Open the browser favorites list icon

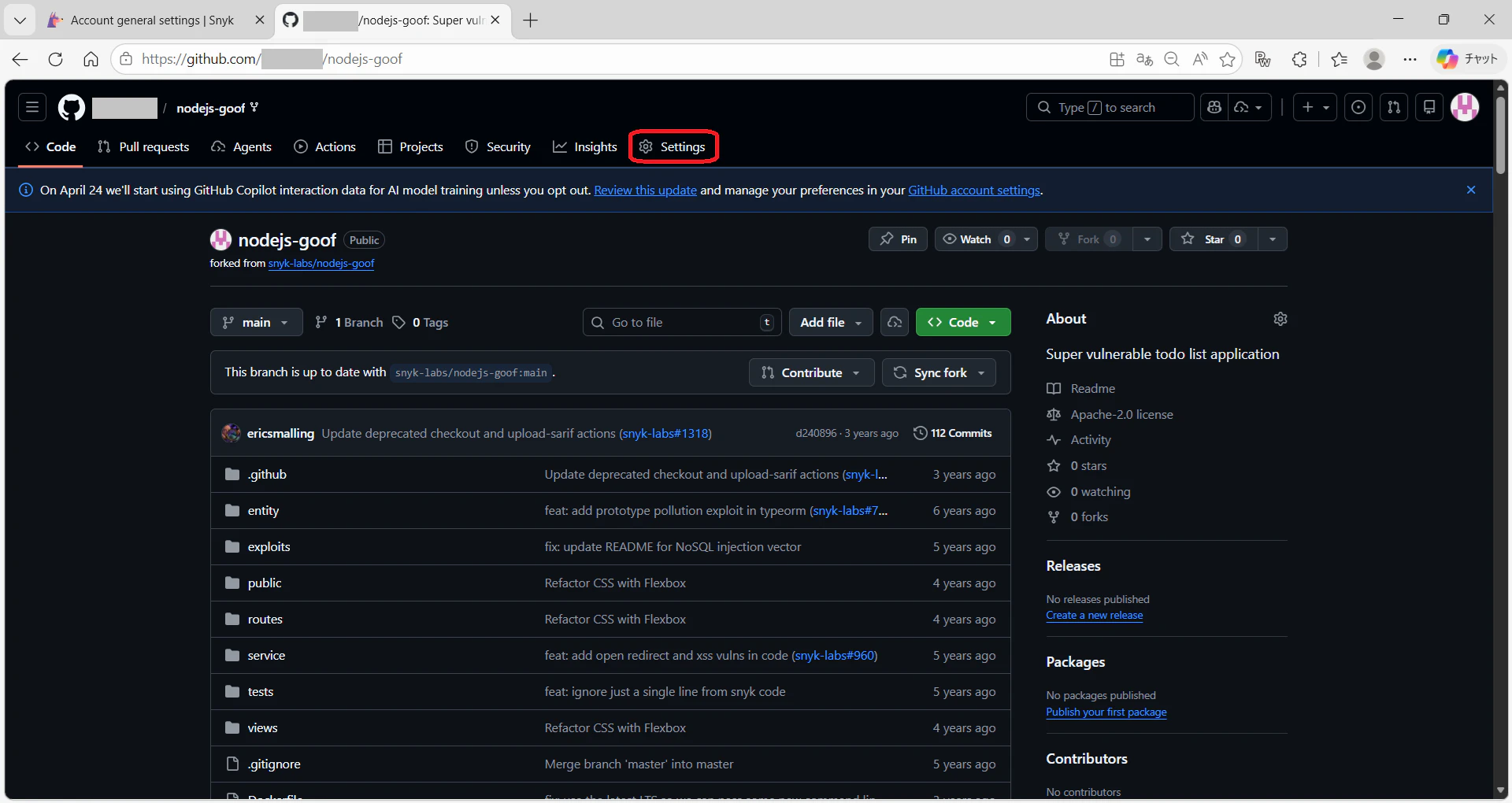click(x=1339, y=59)
